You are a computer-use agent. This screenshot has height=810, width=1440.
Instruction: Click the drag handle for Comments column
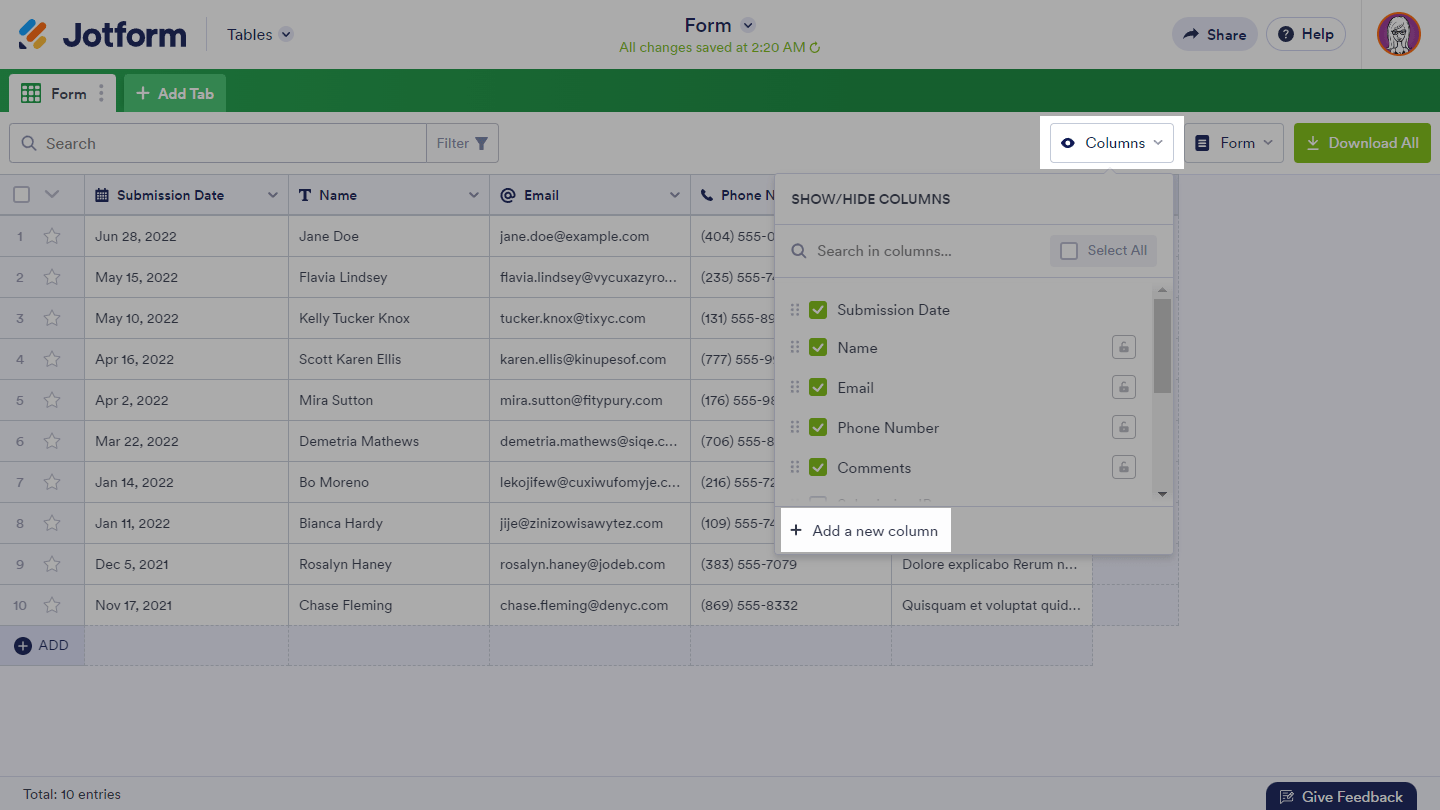[x=795, y=467]
